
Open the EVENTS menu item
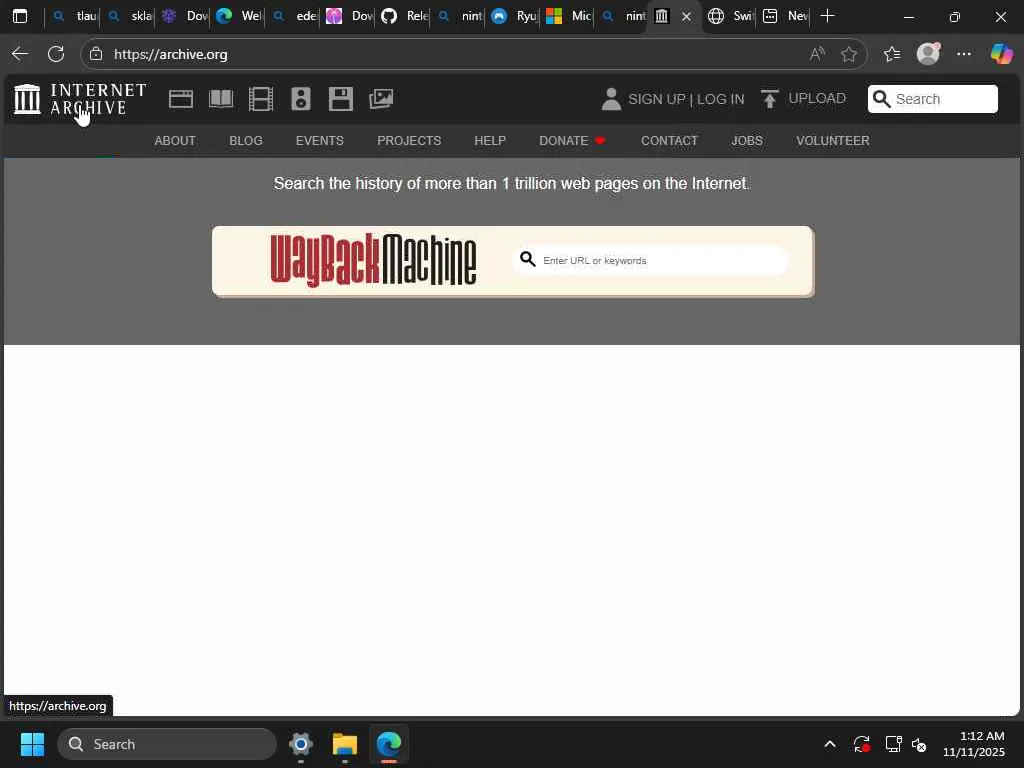pos(319,140)
